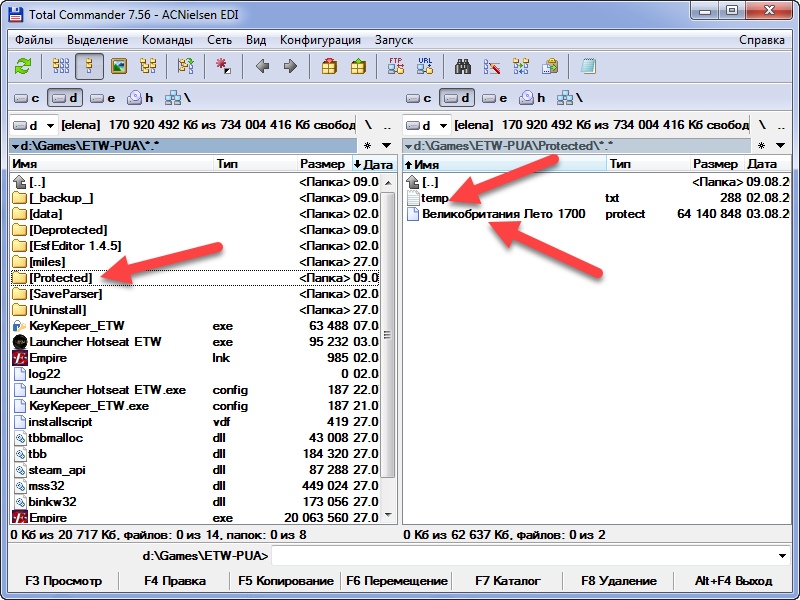
Task: Open the FTP connect icon
Action: pyautogui.click(x=396, y=66)
